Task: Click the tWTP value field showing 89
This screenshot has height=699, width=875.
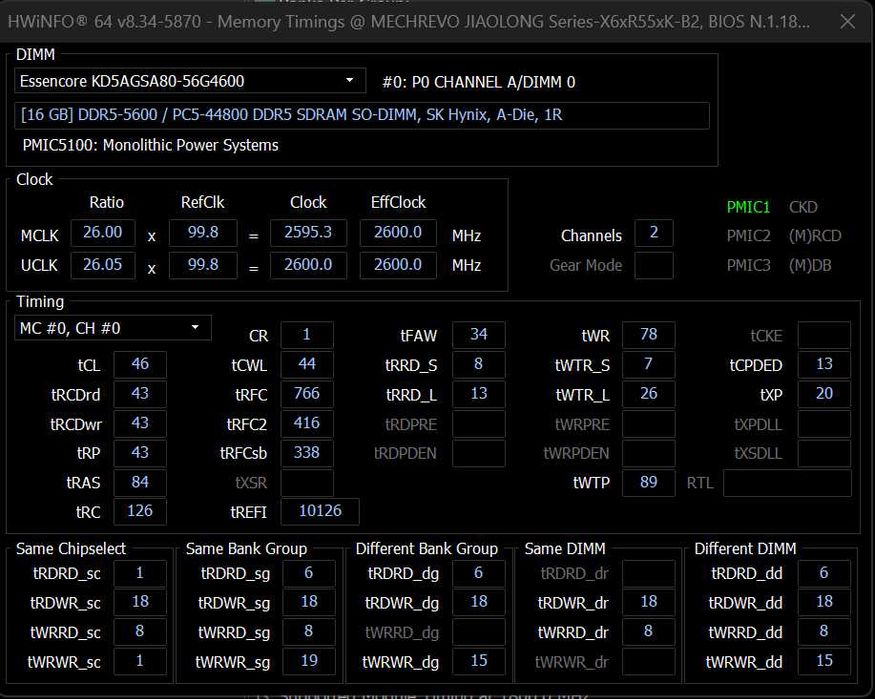Action: (648, 483)
